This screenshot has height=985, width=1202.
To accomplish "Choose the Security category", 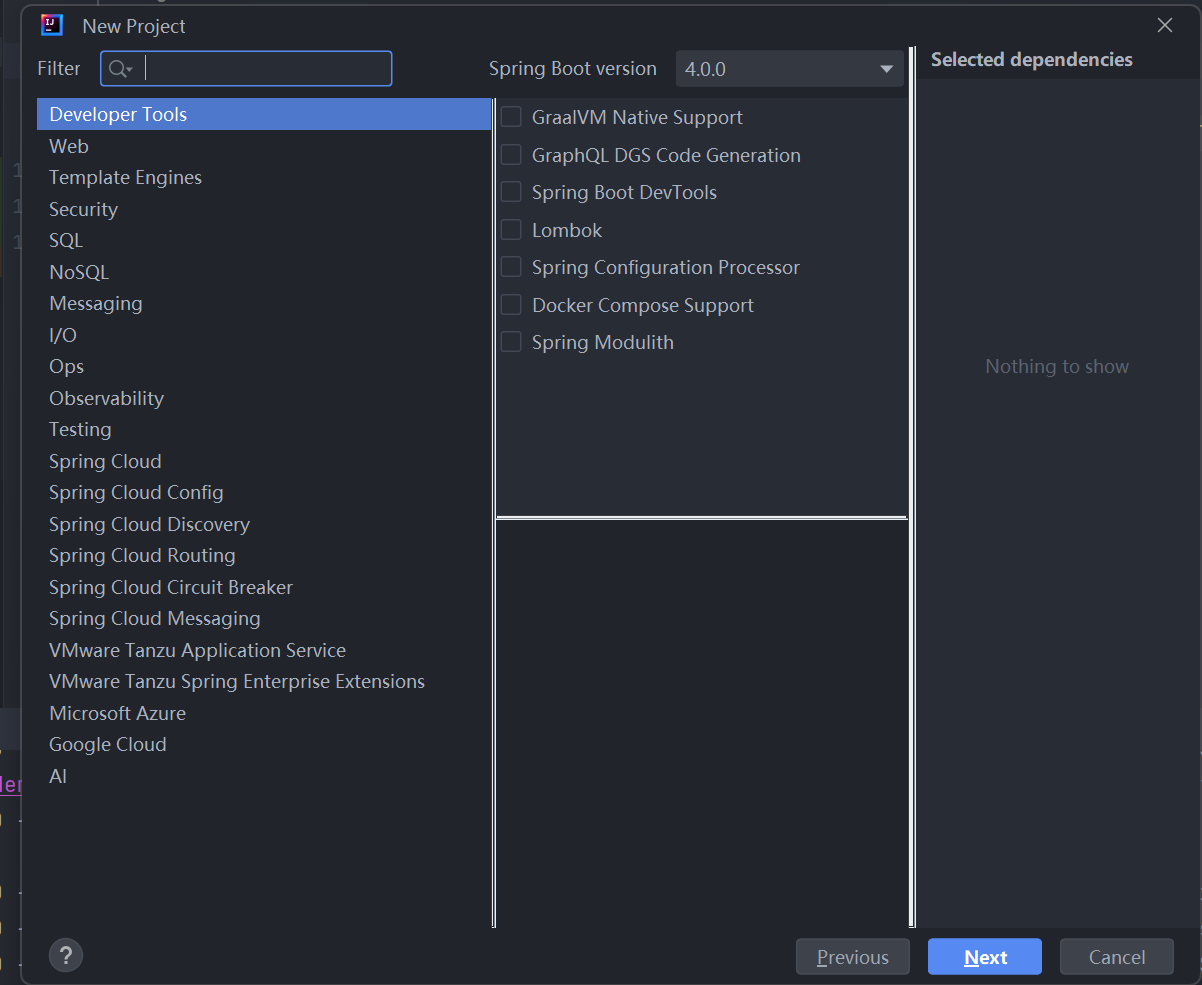I will tap(264, 209).
